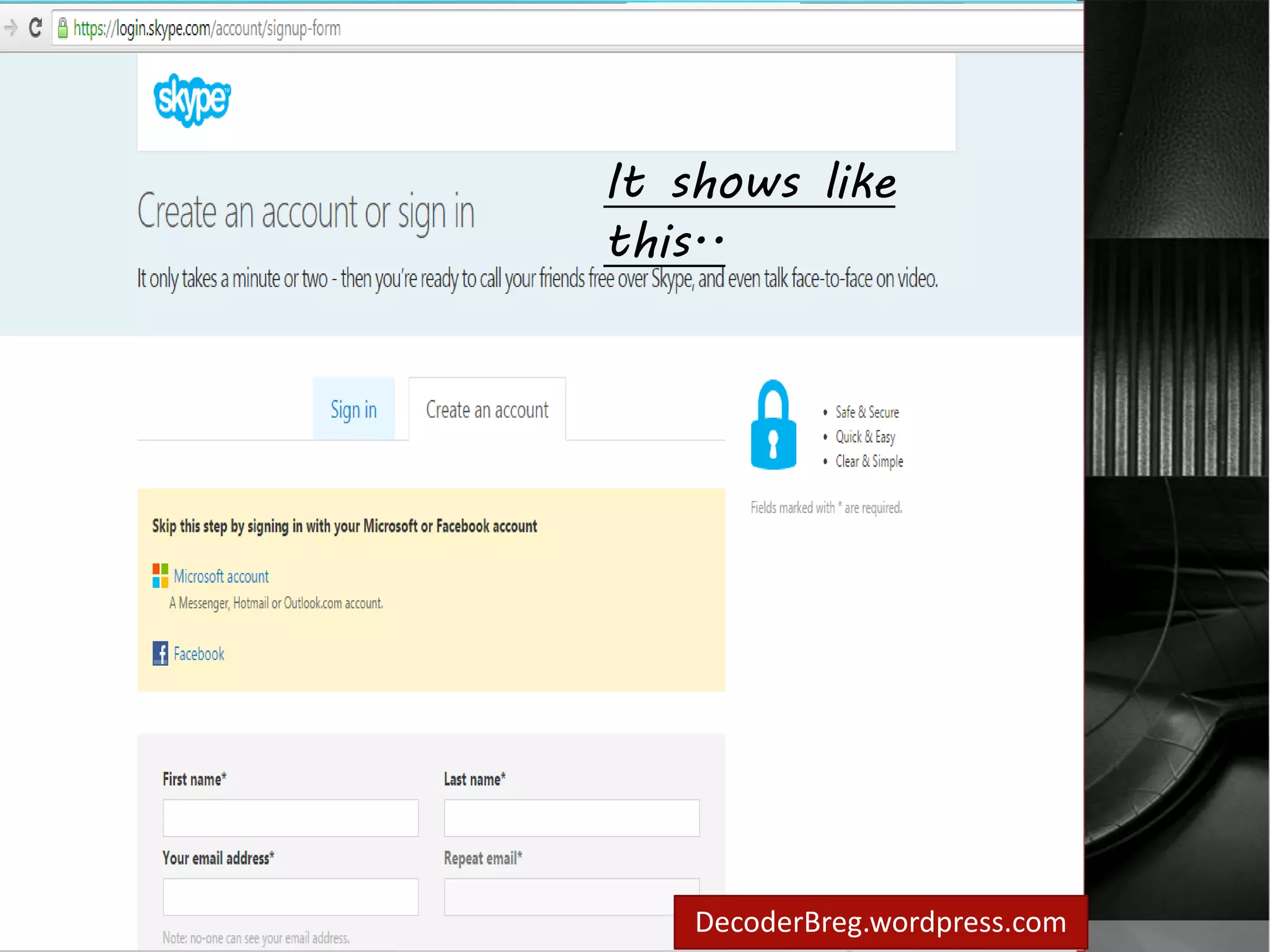
Task: Click the green padlock in address bar
Action: click(62, 28)
